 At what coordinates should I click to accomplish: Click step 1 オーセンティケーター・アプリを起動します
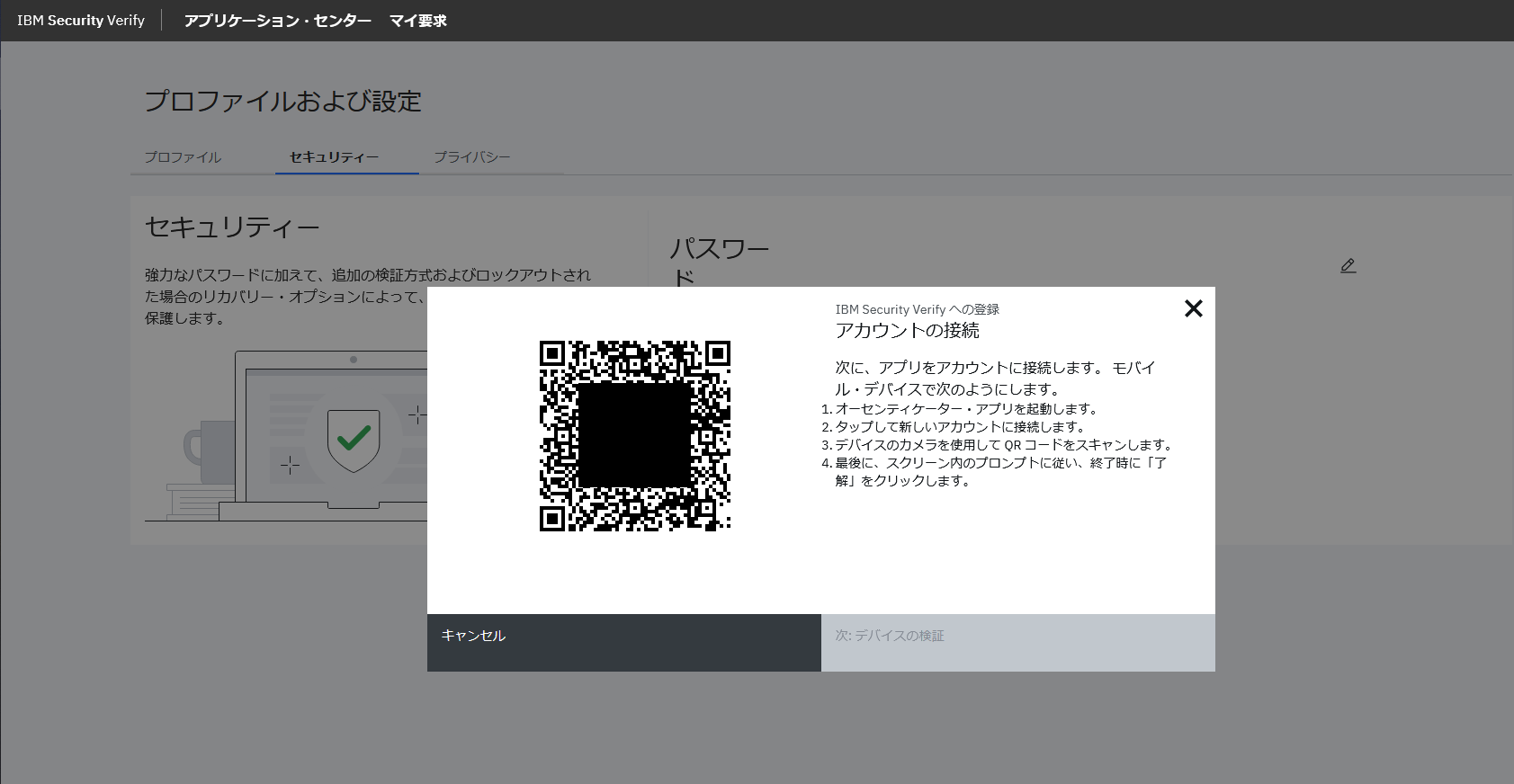tap(966, 409)
